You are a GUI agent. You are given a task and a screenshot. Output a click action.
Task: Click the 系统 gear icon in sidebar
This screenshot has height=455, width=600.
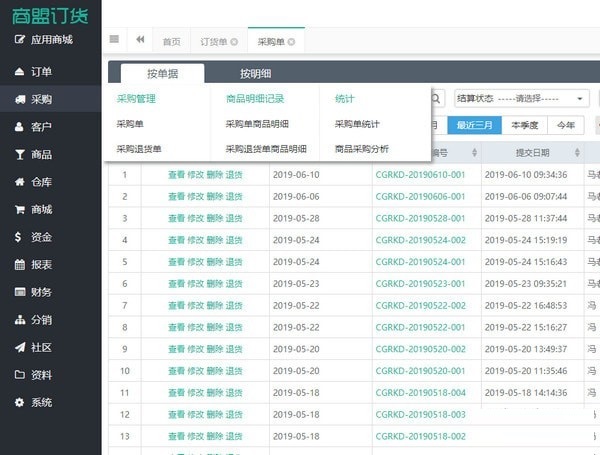[x=20, y=402]
